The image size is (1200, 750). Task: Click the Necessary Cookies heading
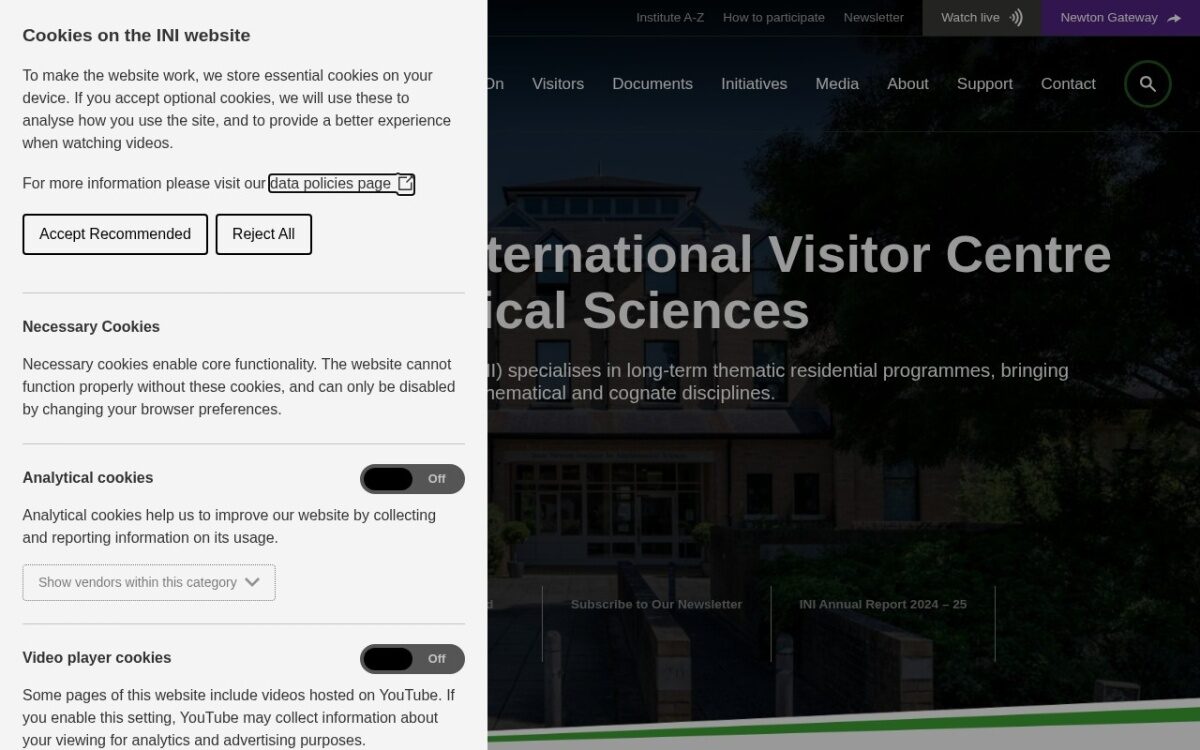[x=91, y=327]
